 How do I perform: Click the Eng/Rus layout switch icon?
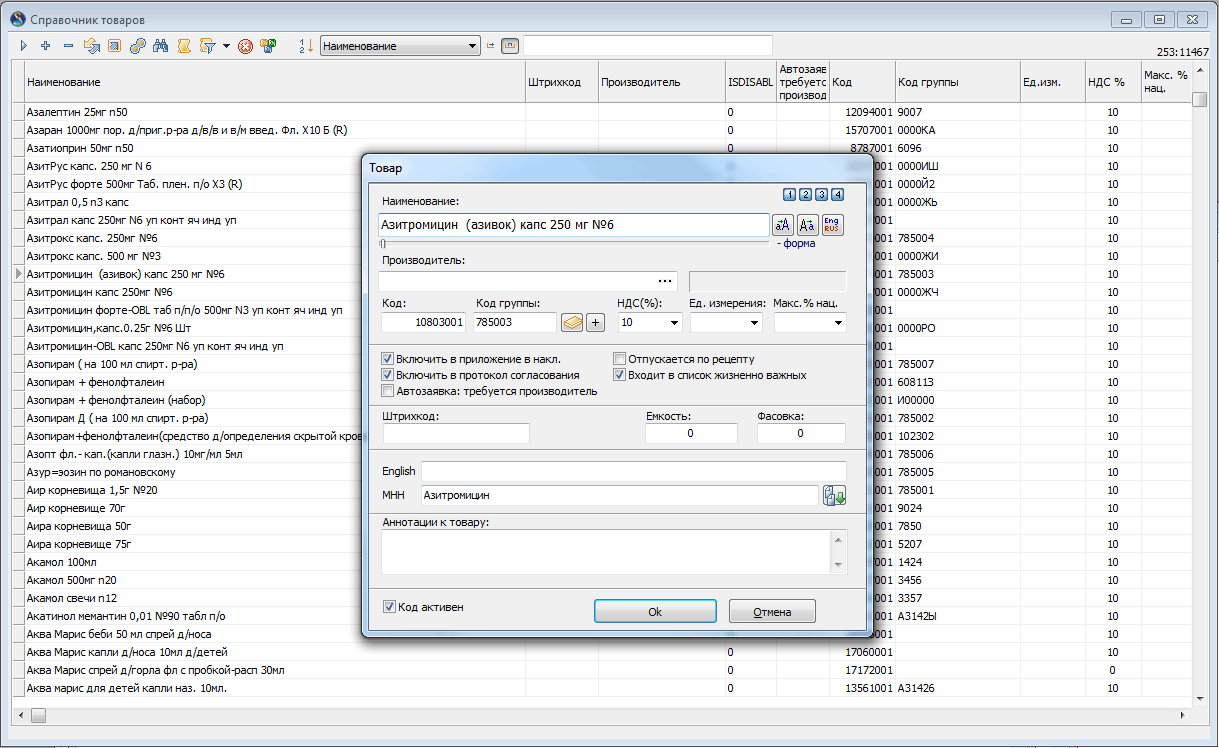click(x=832, y=224)
